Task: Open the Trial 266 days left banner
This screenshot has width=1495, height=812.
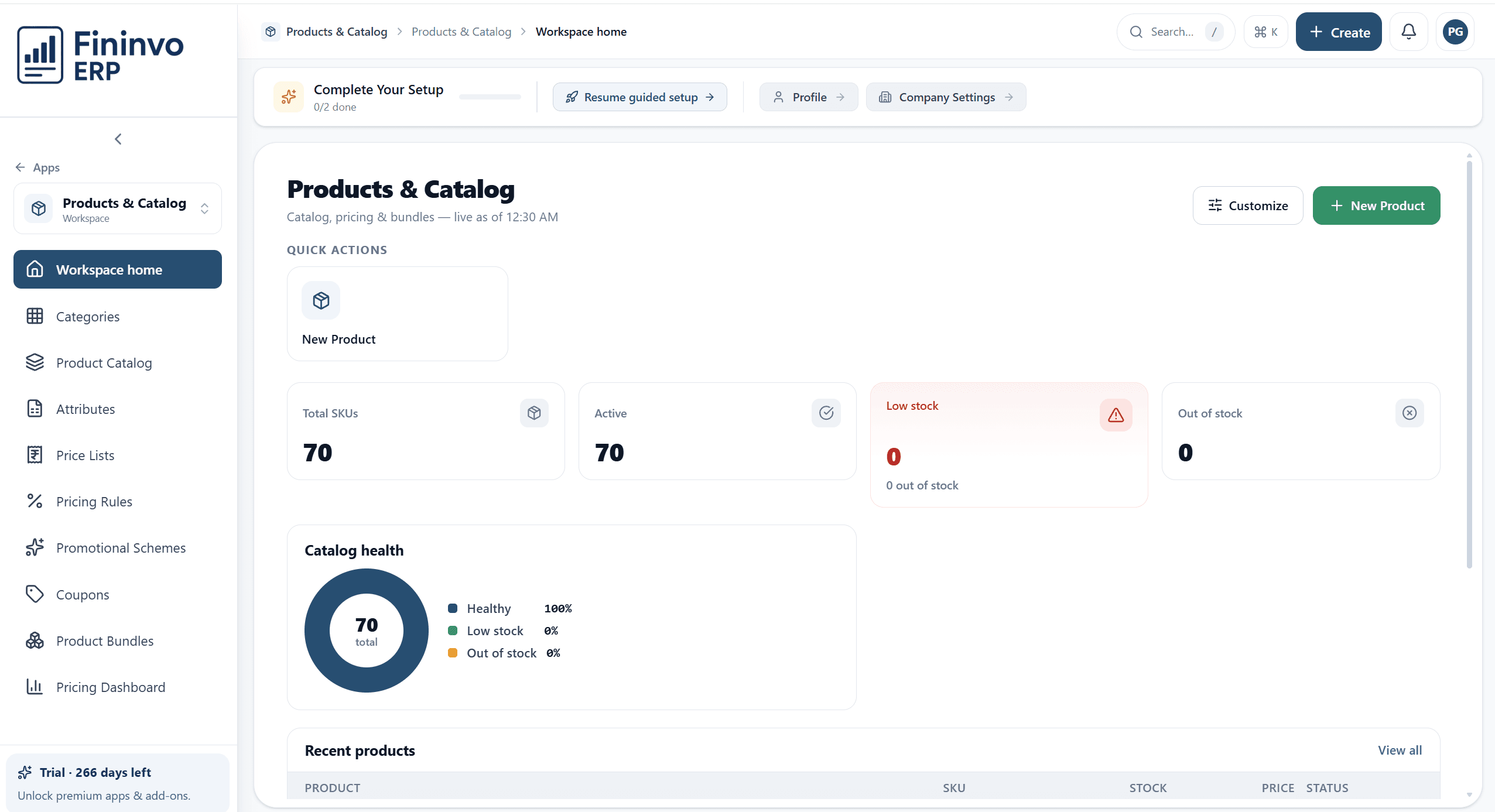Action: 118,783
